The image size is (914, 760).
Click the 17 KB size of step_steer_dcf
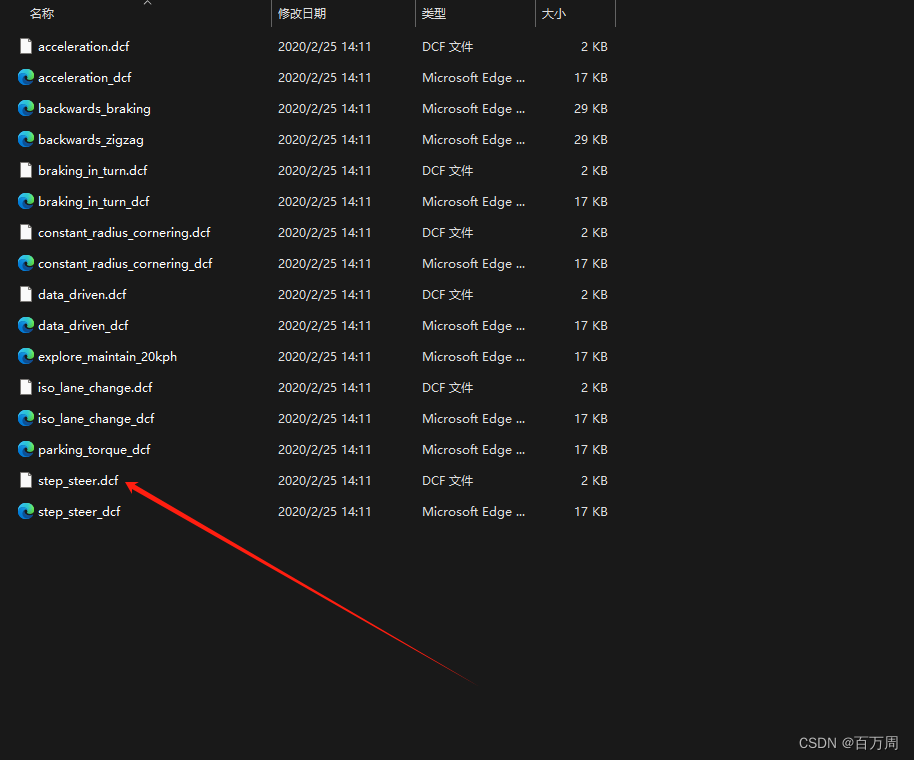pyautogui.click(x=590, y=512)
